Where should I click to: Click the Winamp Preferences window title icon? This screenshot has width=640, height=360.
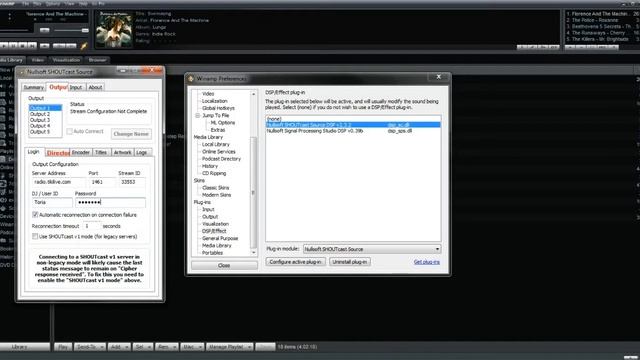191,79
